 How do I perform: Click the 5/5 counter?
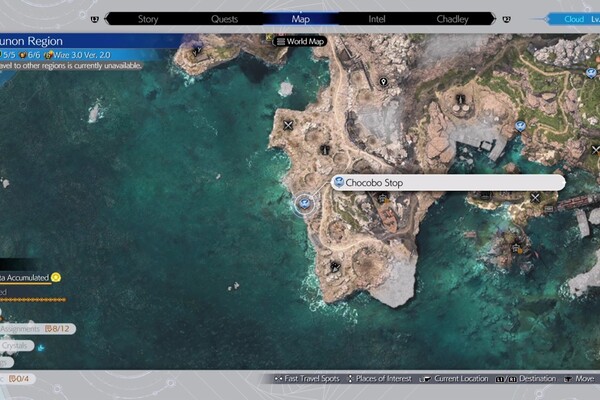8,55
